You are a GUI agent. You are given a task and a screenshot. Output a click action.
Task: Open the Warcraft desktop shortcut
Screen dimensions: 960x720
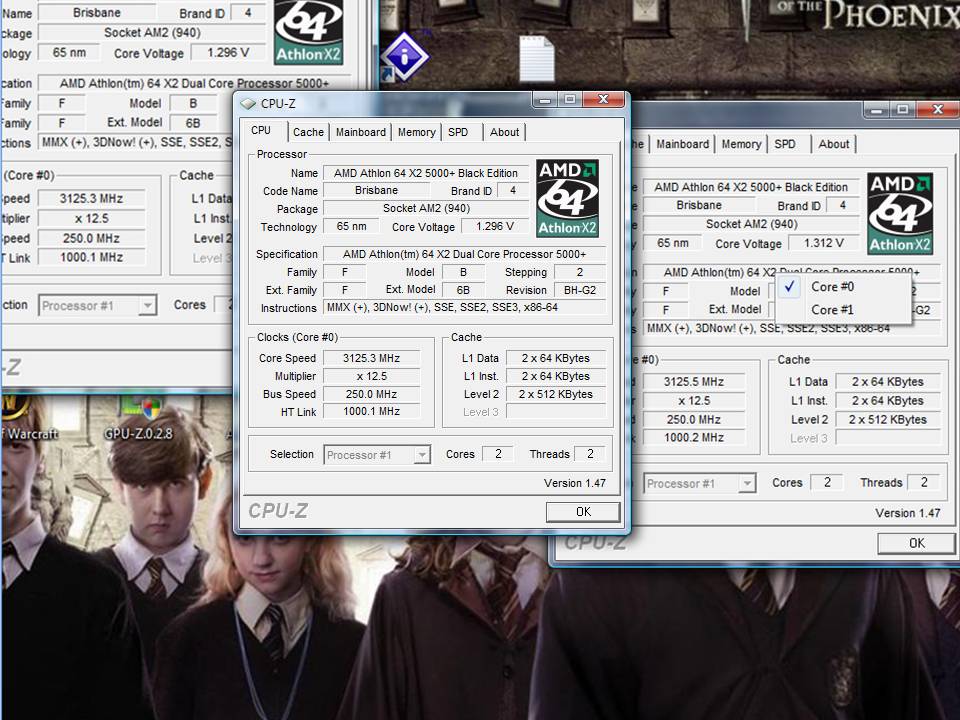click(28, 418)
